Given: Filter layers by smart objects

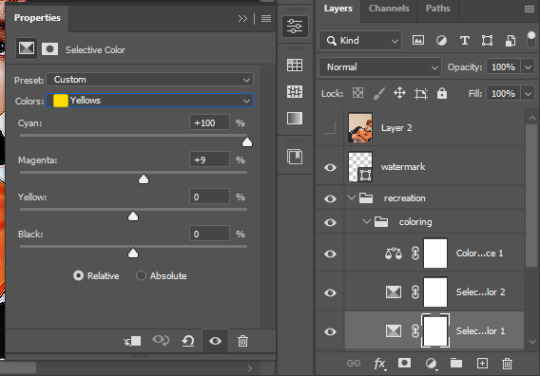Looking at the screenshot, I should 510,41.
